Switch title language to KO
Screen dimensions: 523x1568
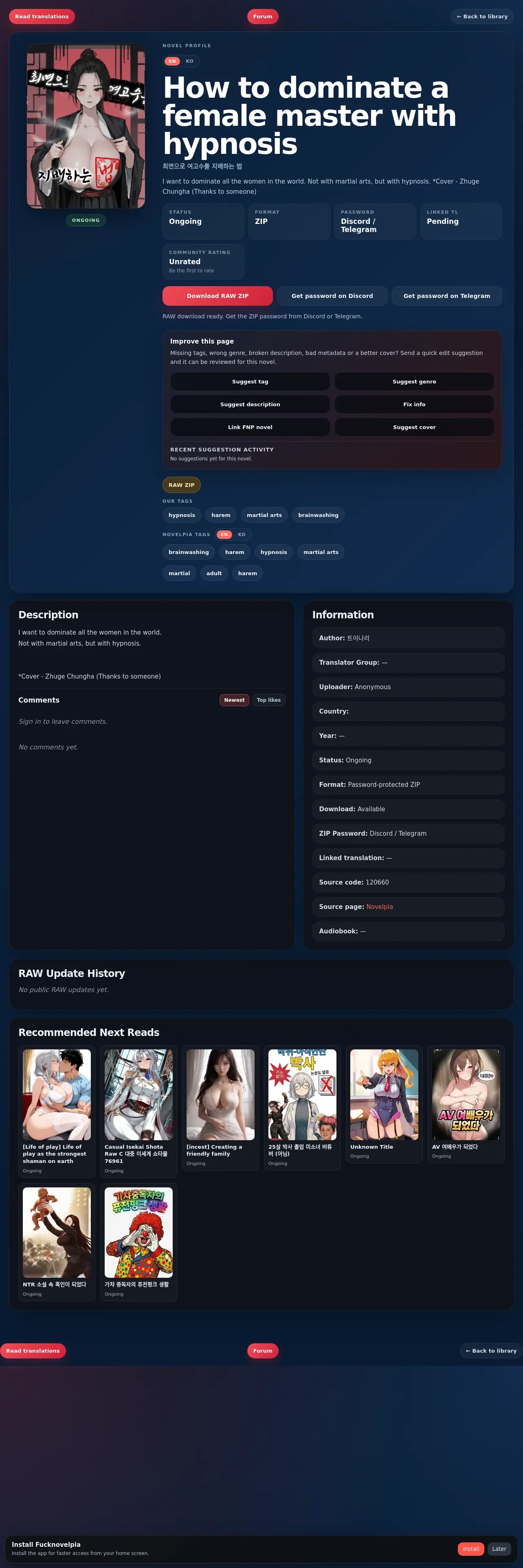tap(189, 61)
